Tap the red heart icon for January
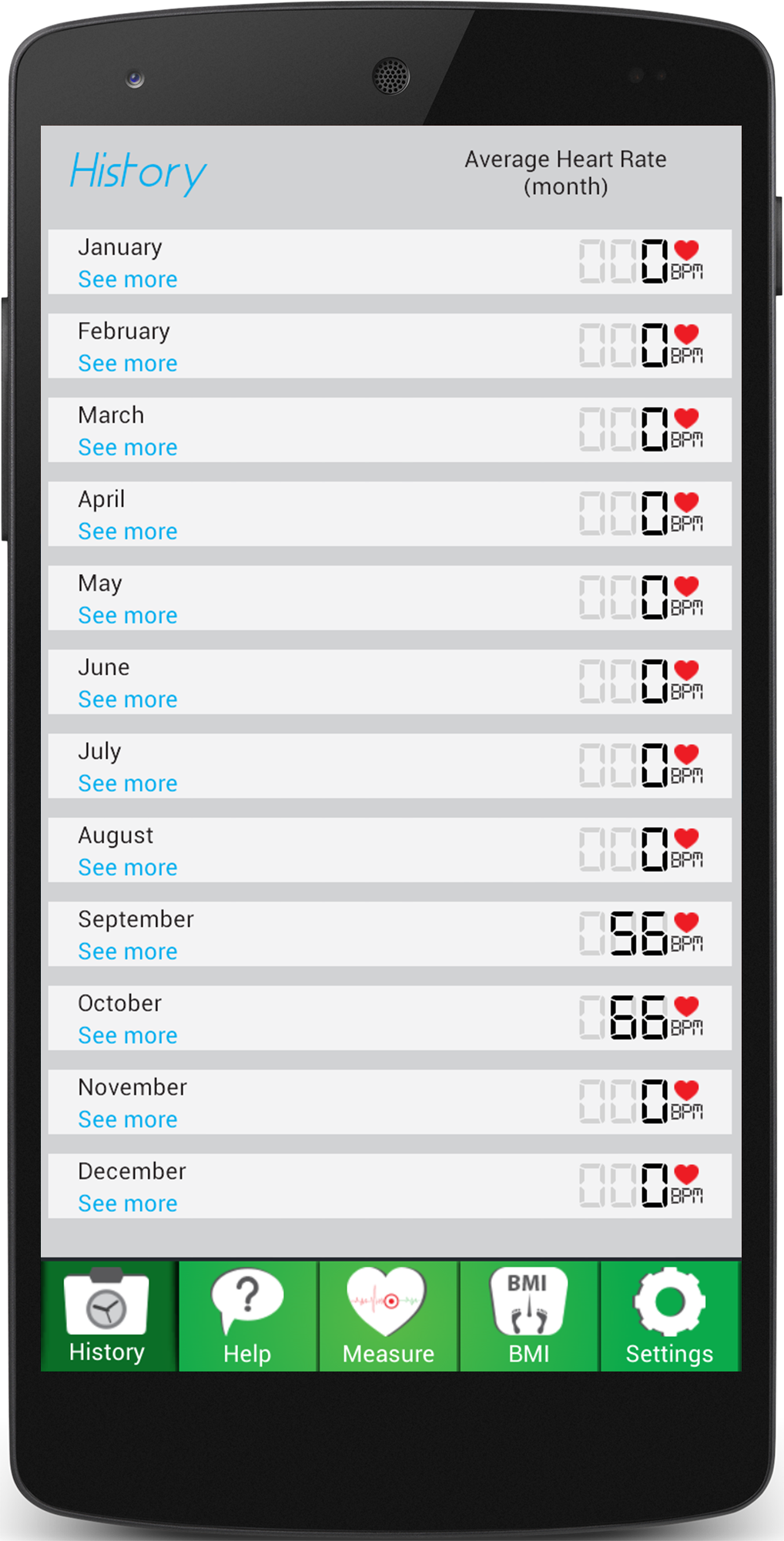 [686, 250]
